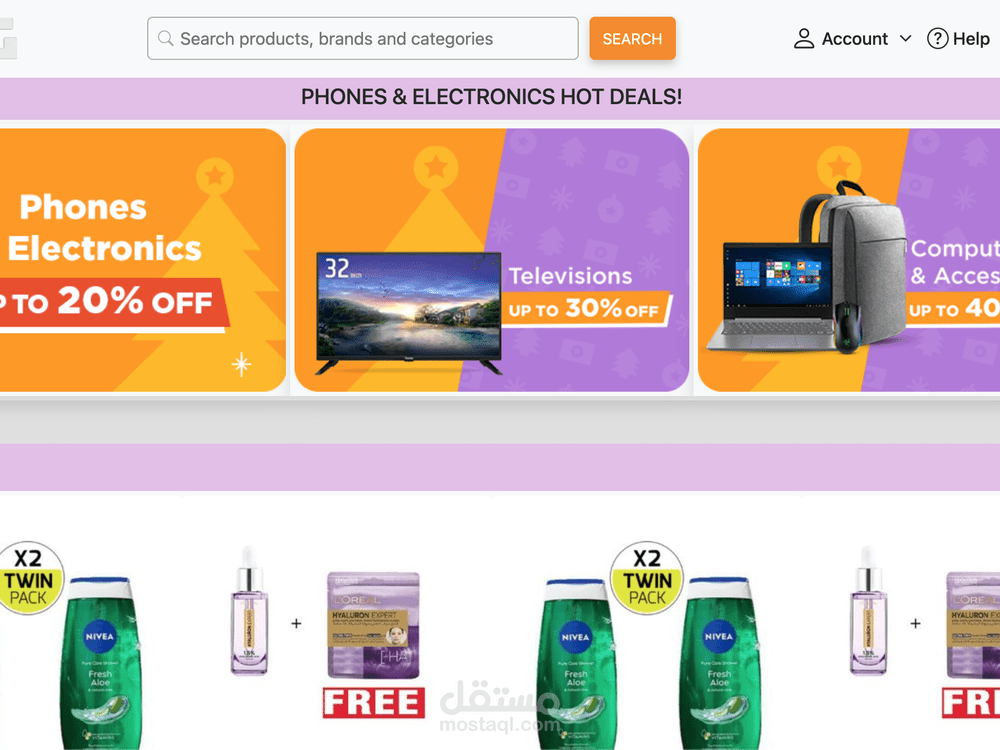Open the Phones Electronics 20% off banner
The width and height of the screenshot is (1000, 750).
pyautogui.click(x=143, y=260)
